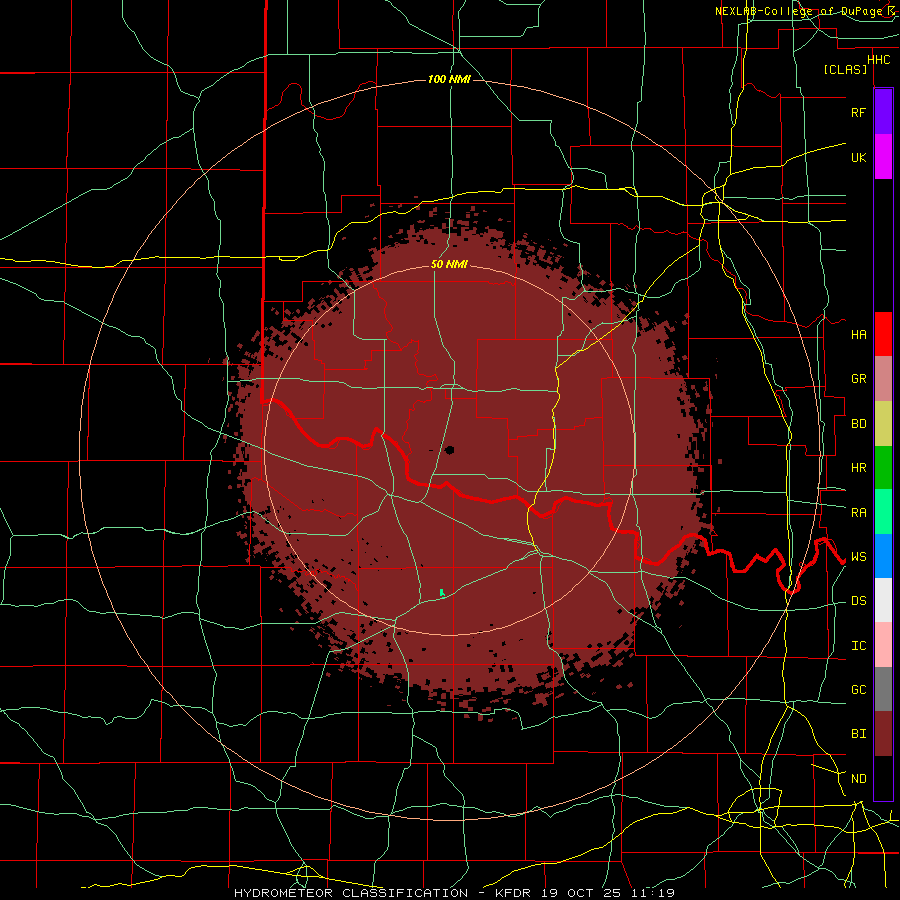Click the ND black legend swatch
This screenshot has height=900, width=900.
pos(883,778)
